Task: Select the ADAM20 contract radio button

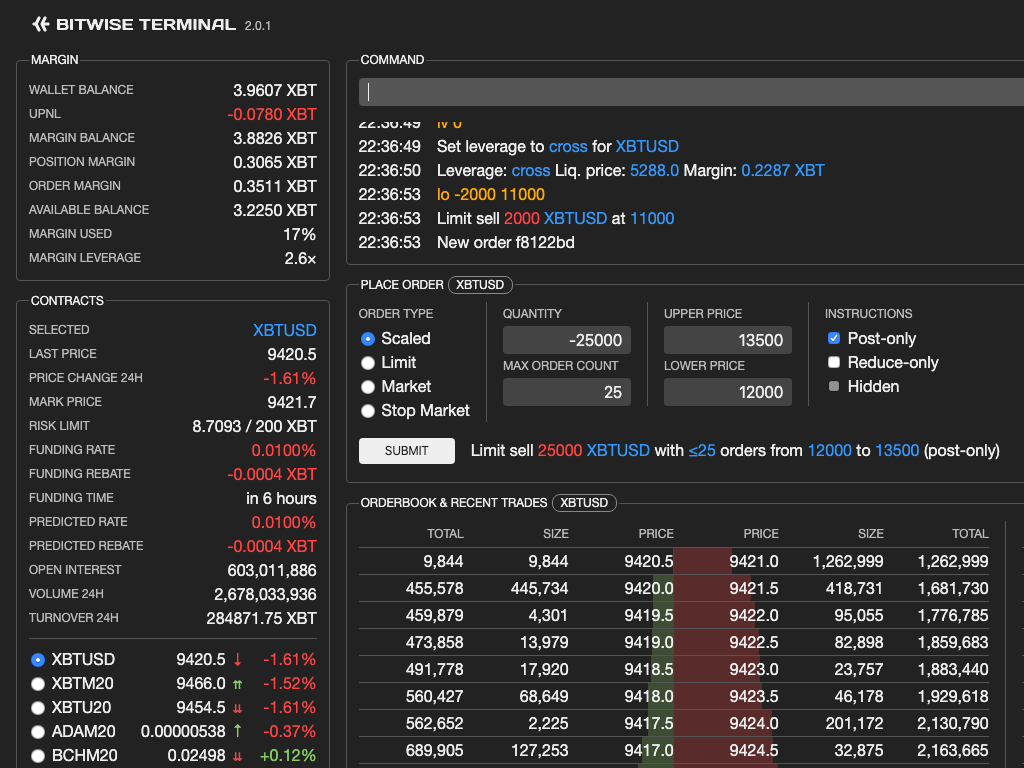Action: point(38,731)
